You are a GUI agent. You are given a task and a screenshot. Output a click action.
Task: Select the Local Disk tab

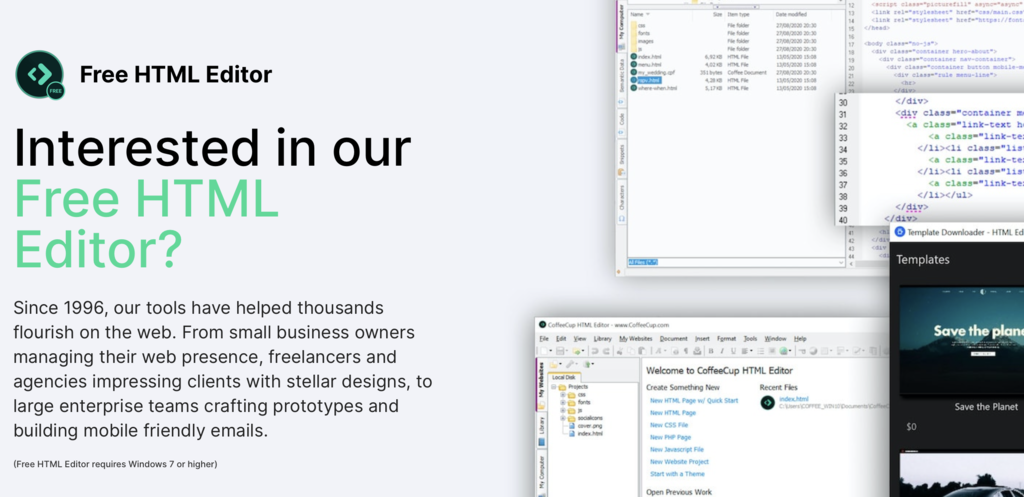coord(564,377)
